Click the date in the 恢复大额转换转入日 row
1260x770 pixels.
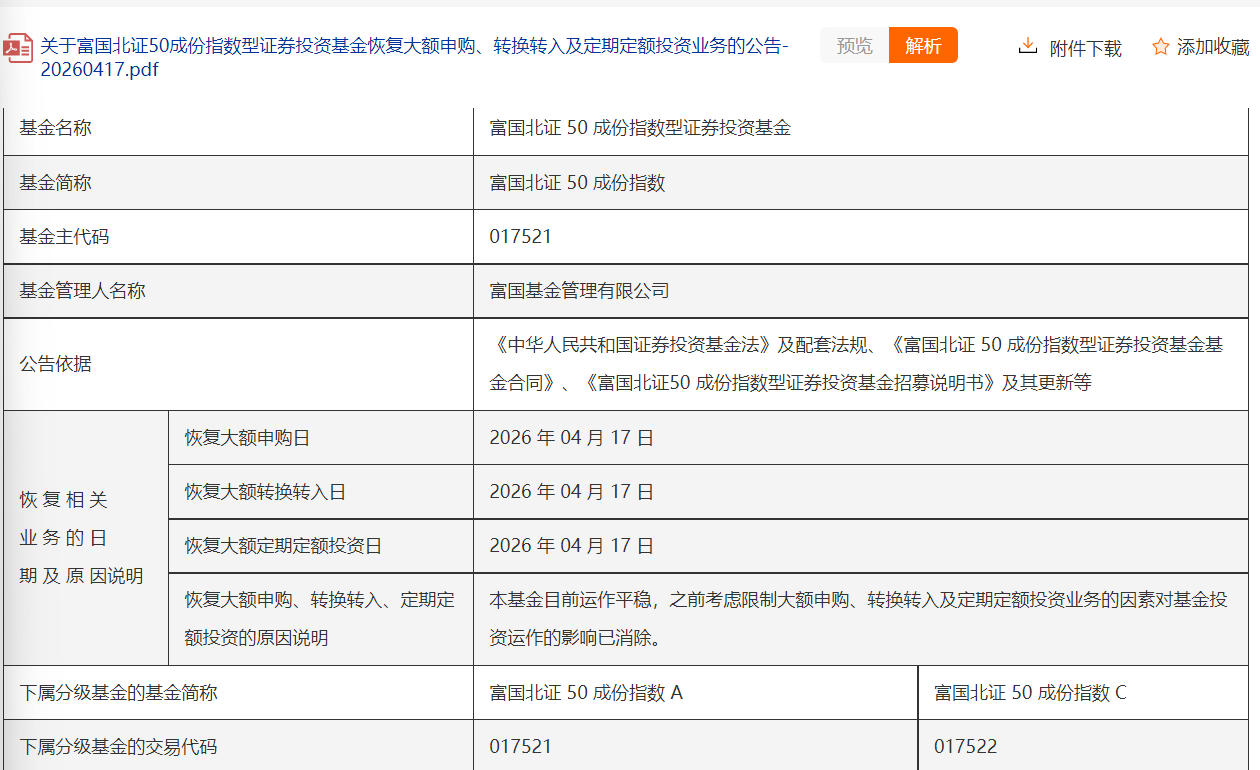tap(571, 492)
